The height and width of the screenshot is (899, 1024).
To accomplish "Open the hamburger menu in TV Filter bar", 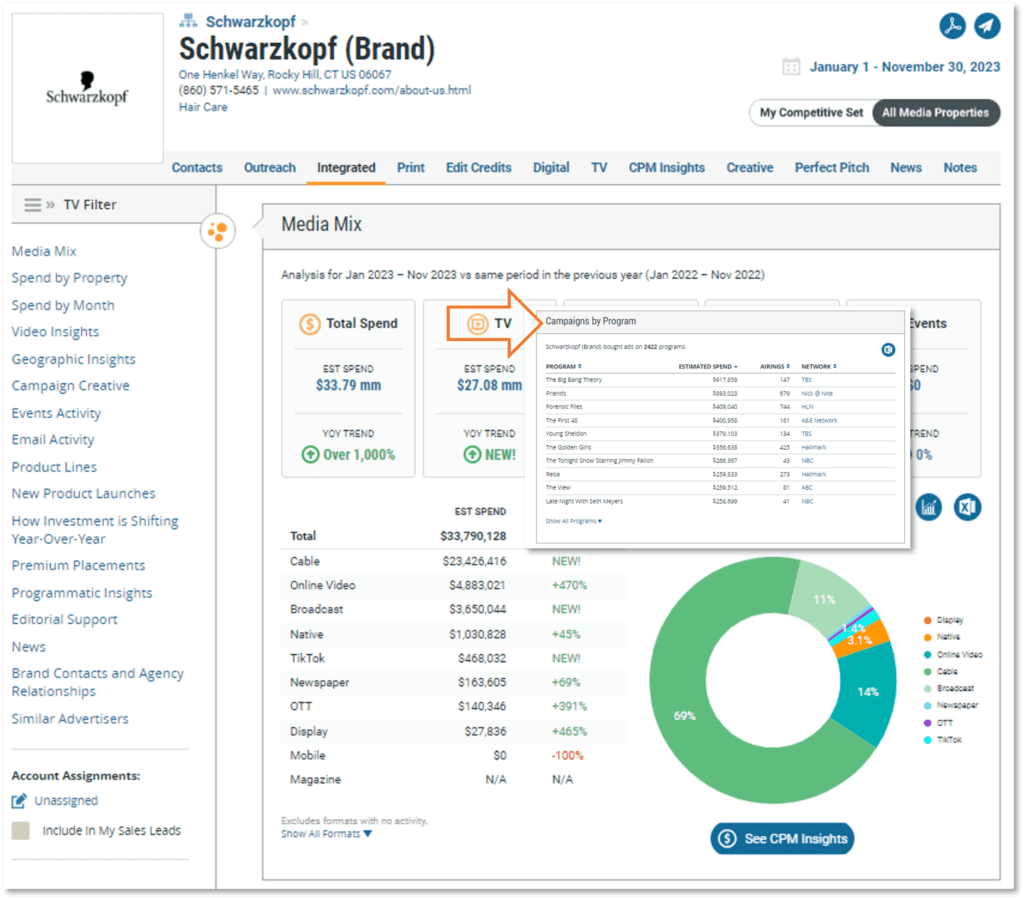I will pos(33,205).
